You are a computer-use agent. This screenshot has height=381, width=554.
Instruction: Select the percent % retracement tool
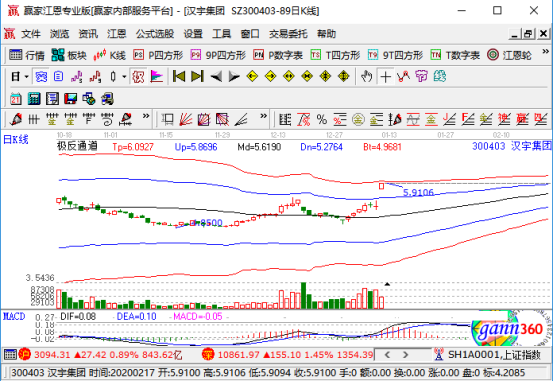(x=322, y=120)
